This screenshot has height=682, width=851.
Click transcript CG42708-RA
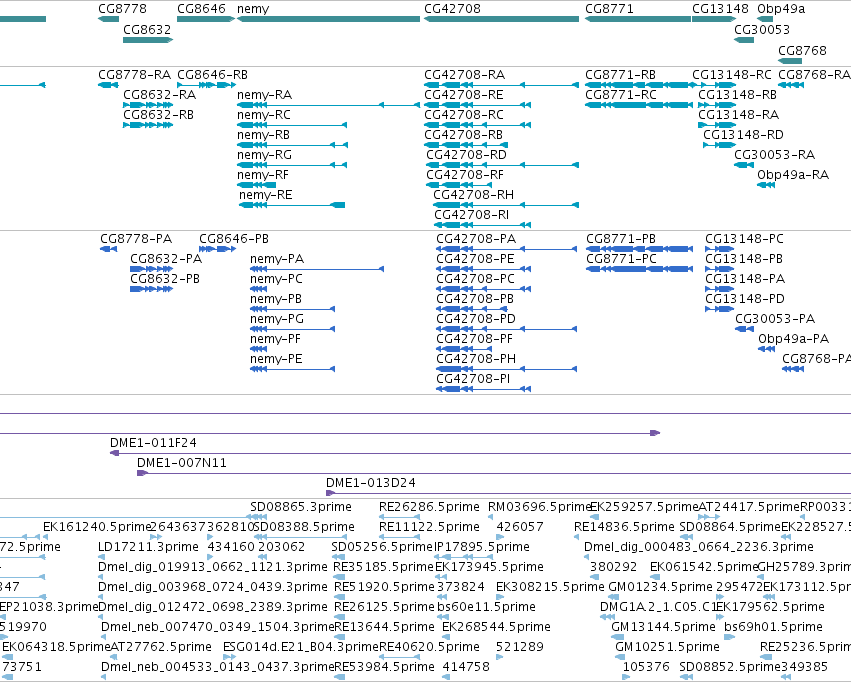tap(501, 85)
